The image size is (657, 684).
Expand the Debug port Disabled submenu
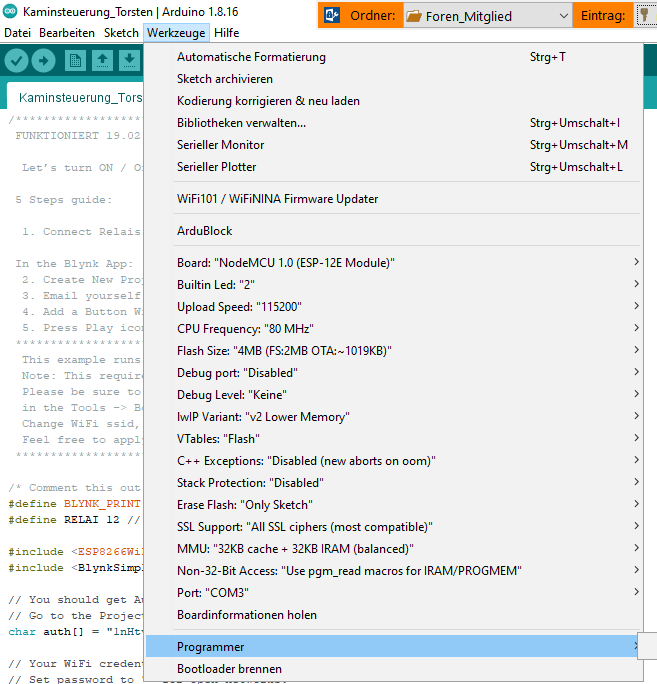(393, 373)
